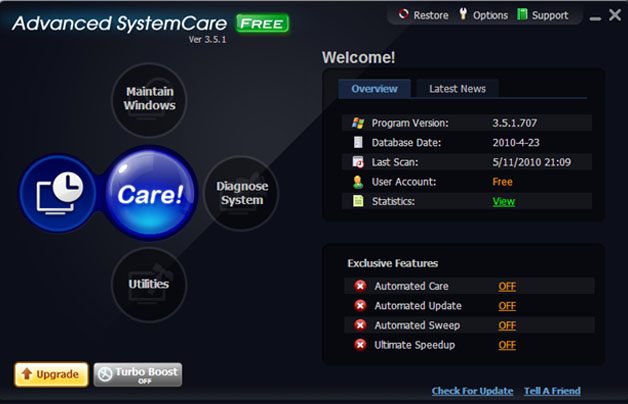The image size is (628, 404).
Task: Open Maintain Windows module
Action: (149, 100)
